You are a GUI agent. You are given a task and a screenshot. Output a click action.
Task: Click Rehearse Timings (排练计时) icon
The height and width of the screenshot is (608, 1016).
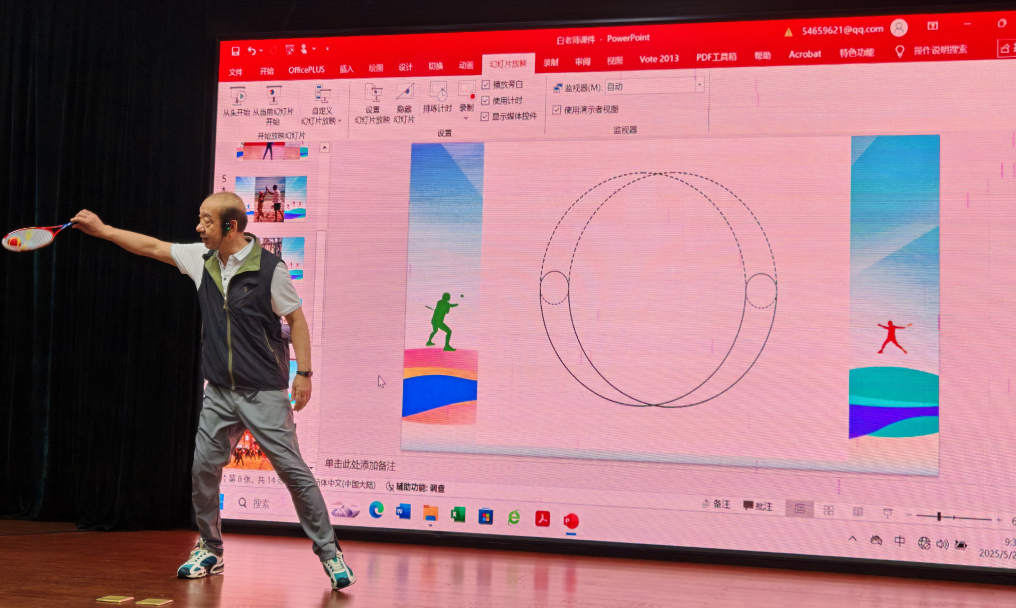(x=437, y=93)
